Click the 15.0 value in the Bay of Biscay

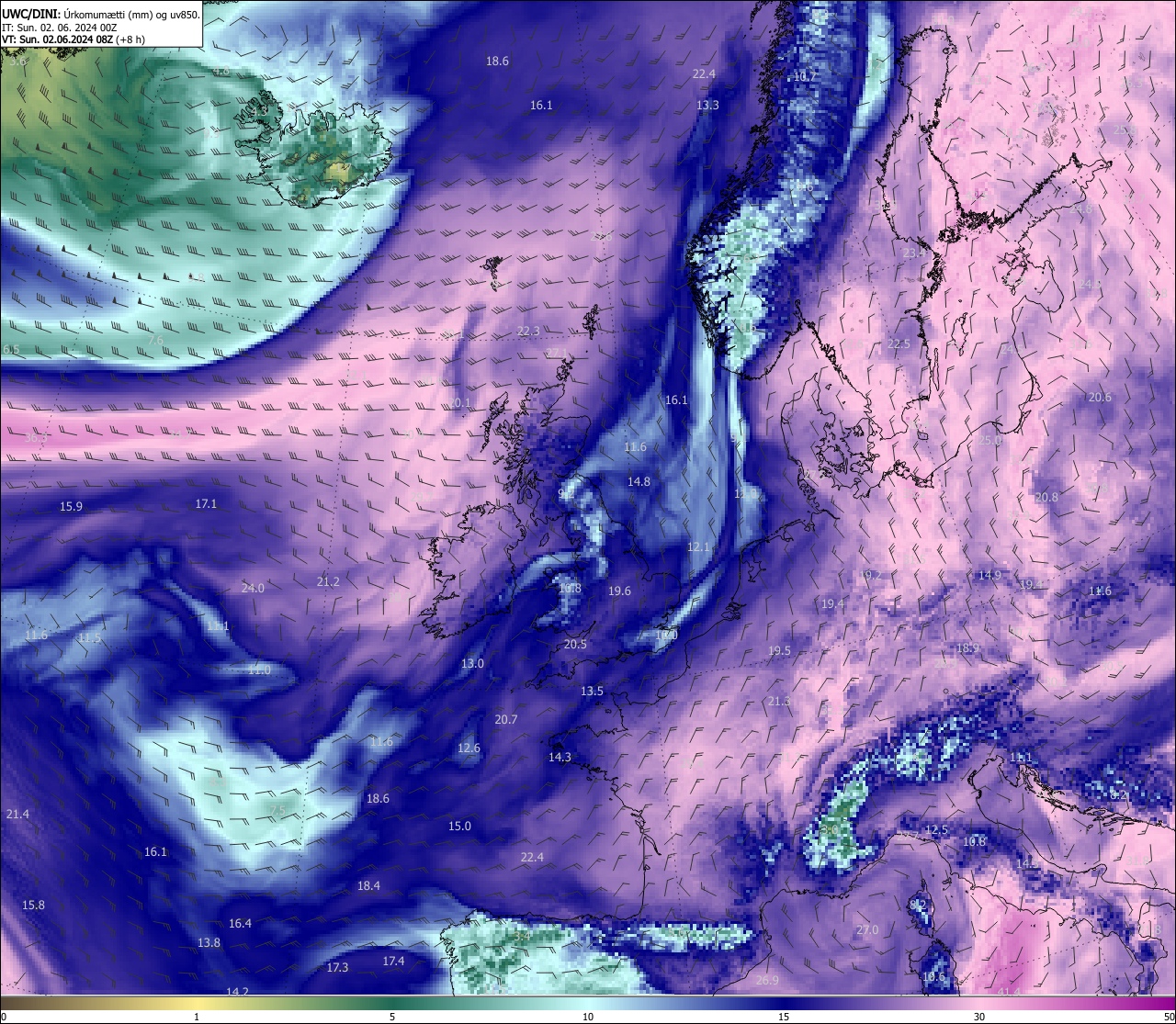click(x=459, y=827)
